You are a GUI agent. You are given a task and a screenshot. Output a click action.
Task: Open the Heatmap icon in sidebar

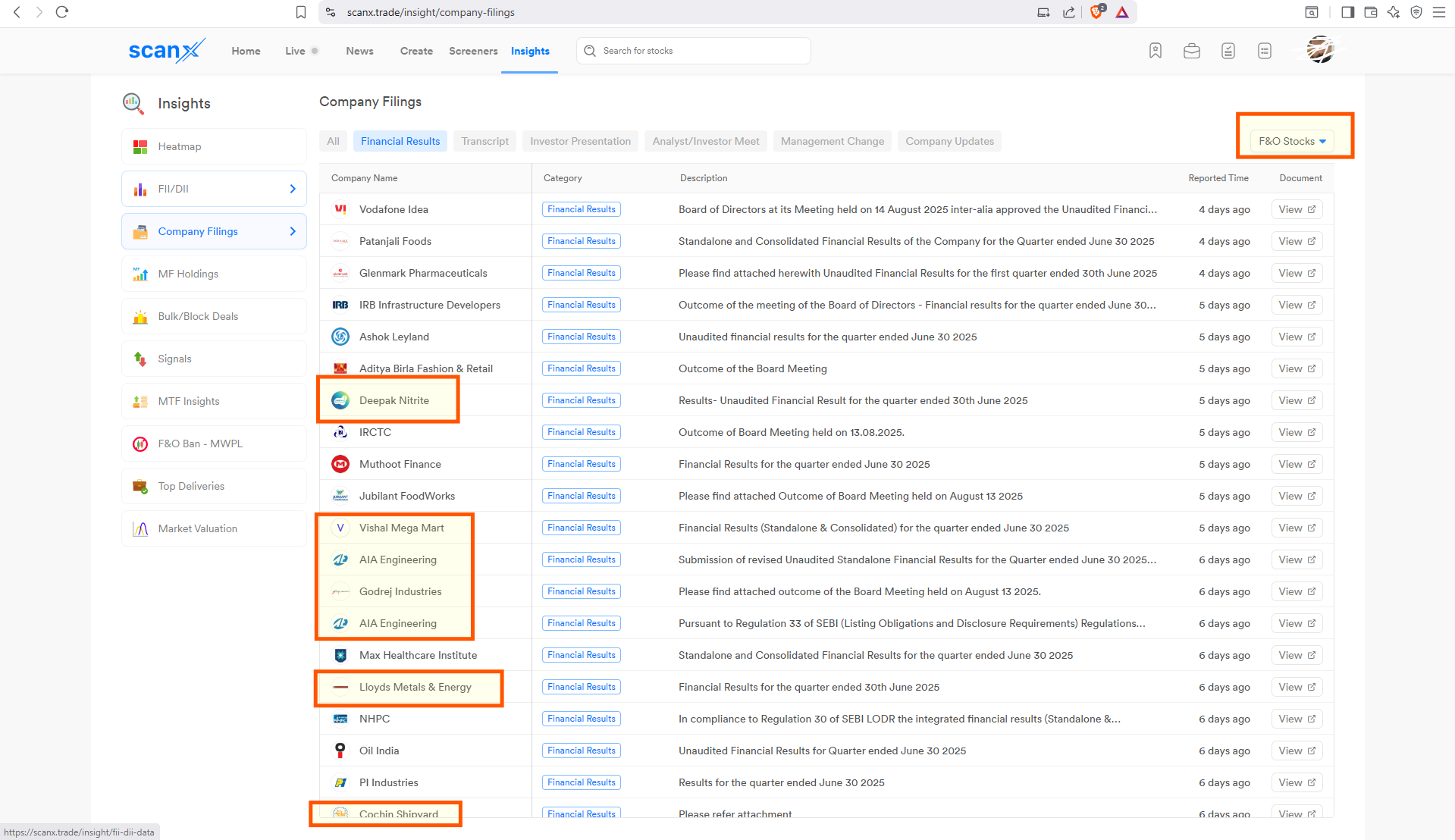(140, 147)
